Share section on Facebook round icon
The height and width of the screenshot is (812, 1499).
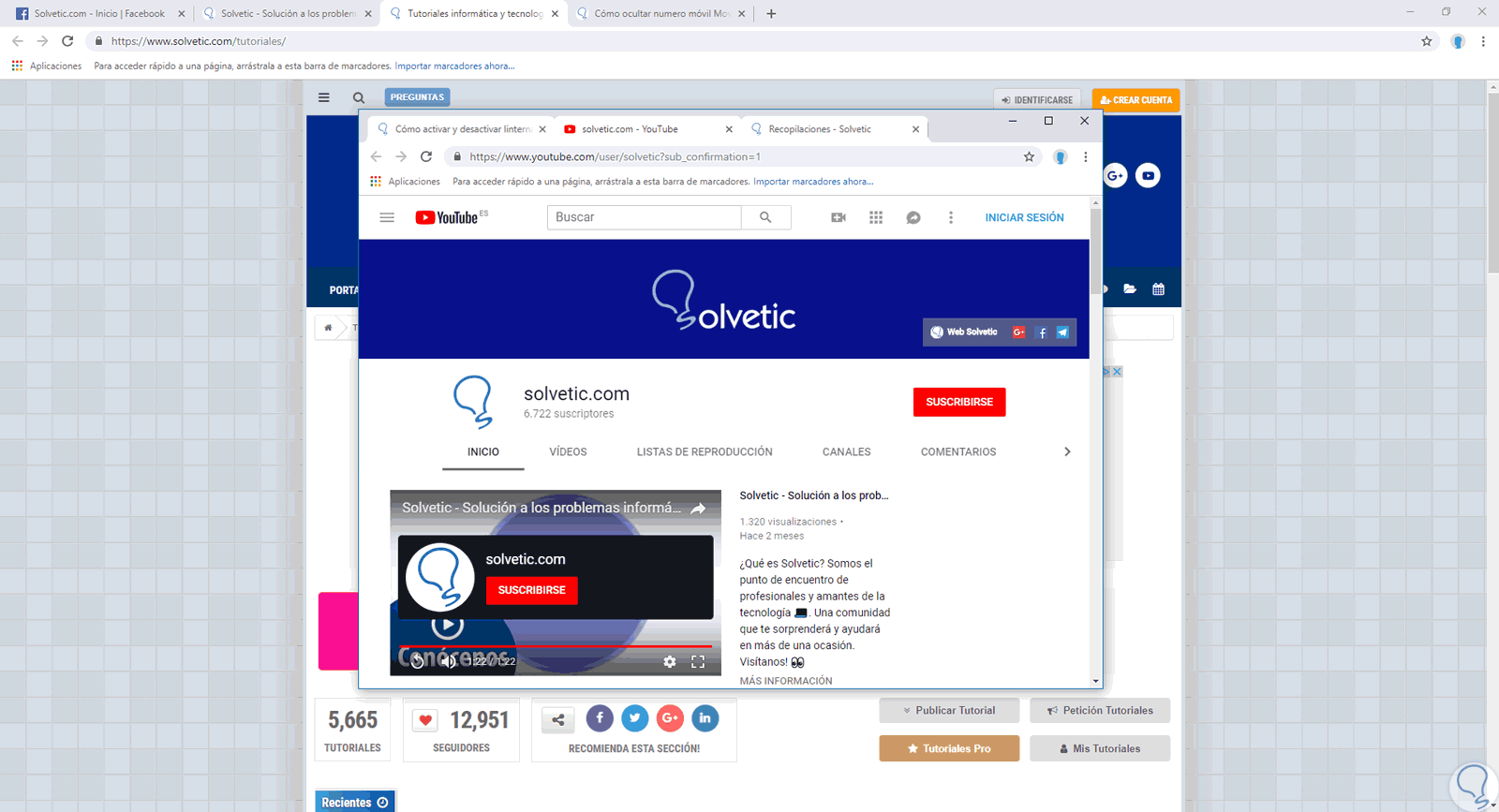point(600,718)
